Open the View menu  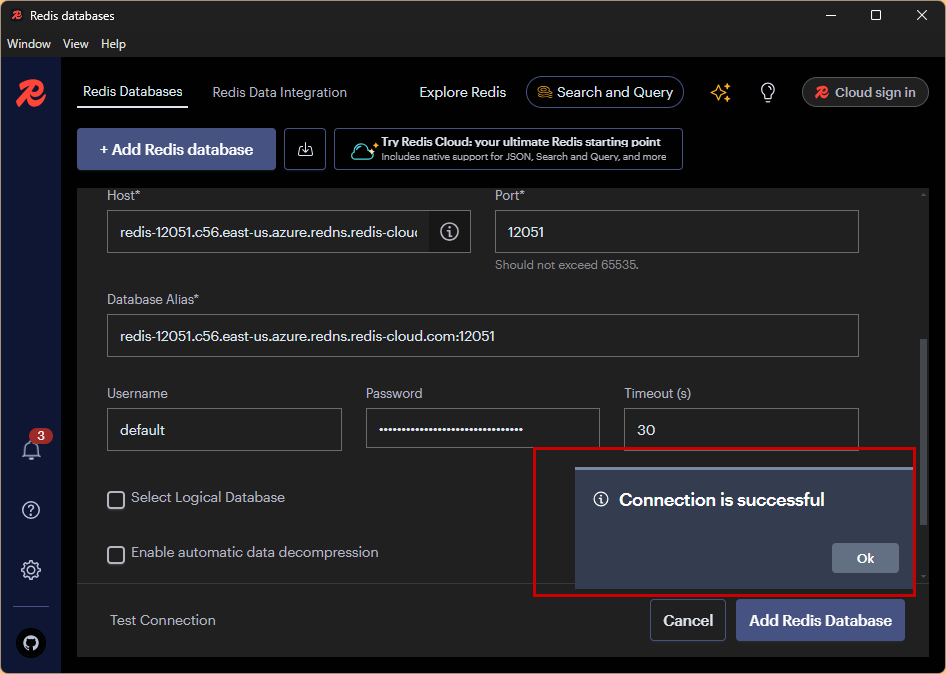coord(75,44)
